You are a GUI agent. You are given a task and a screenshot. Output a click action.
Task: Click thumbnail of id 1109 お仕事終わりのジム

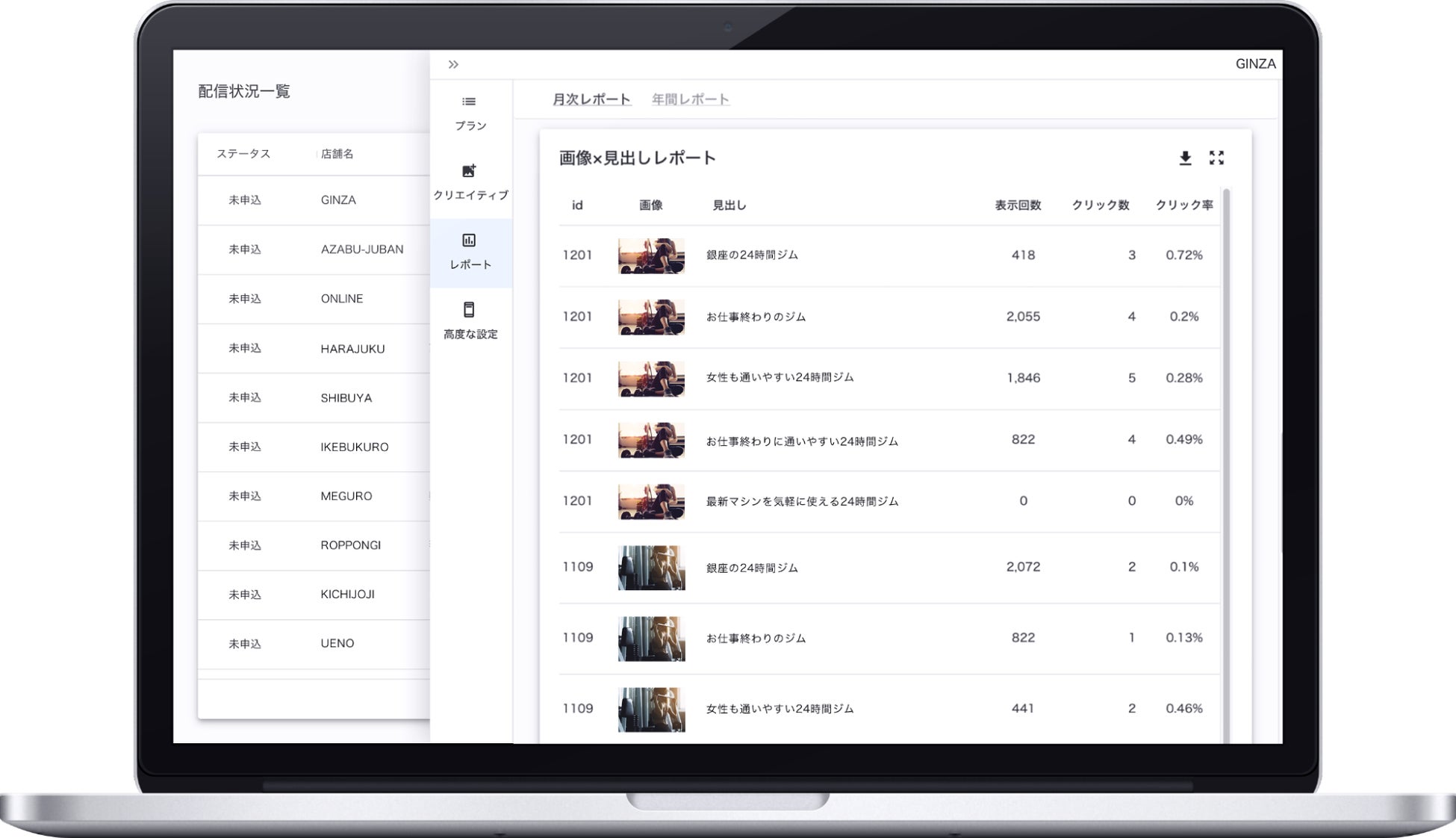pyautogui.click(x=651, y=639)
